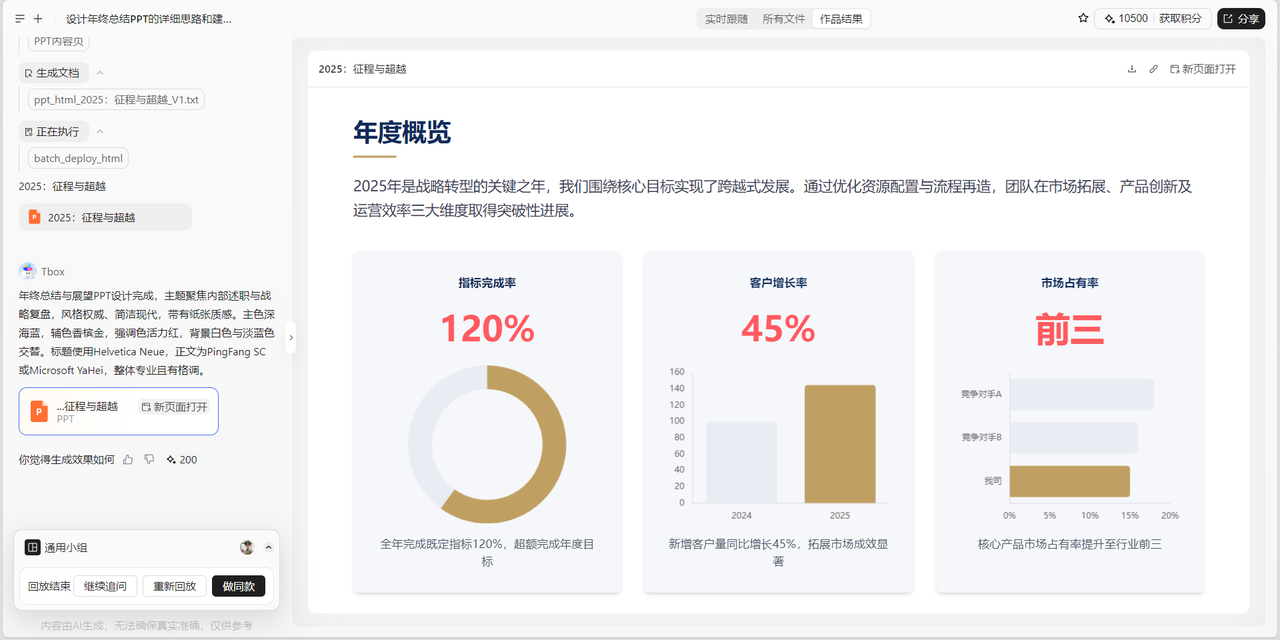Star this conversation as favorite
The height and width of the screenshot is (640, 1280).
(x=1083, y=18)
